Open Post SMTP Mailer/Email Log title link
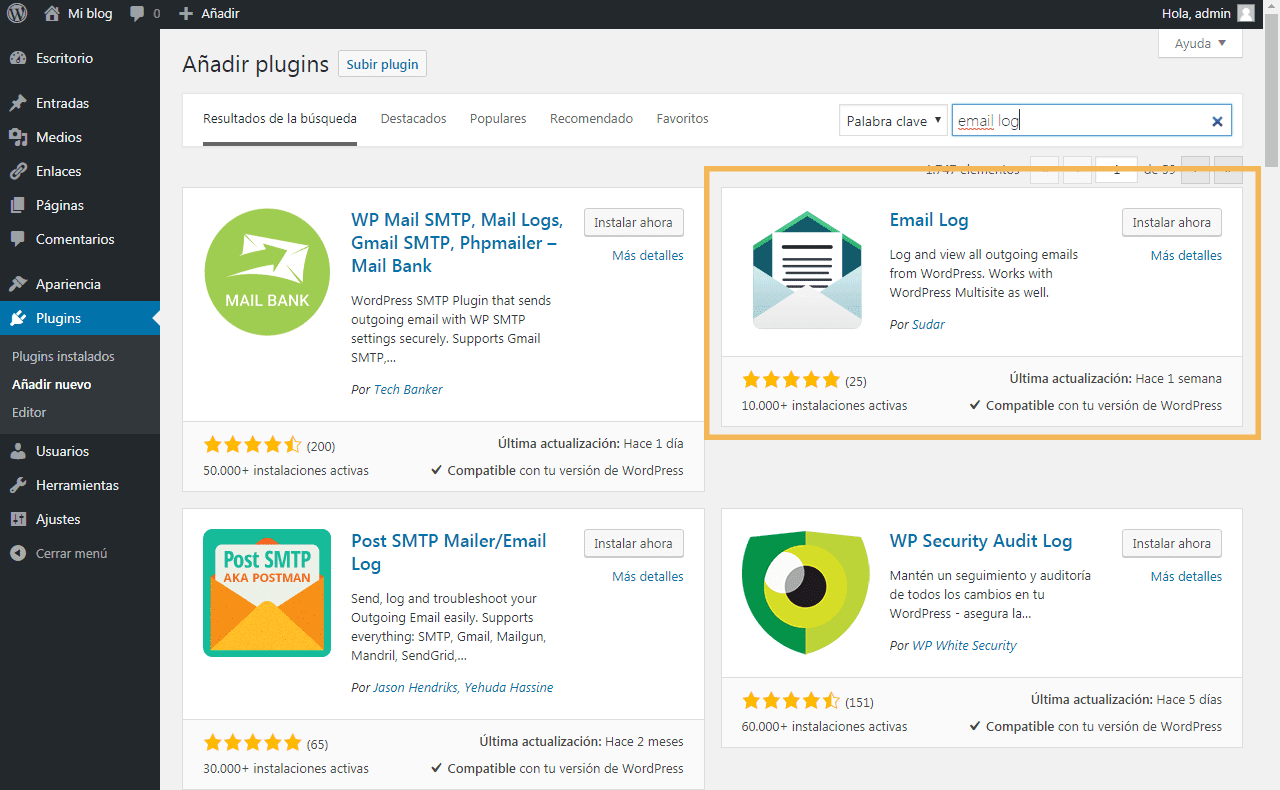The image size is (1280, 790). [449, 552]
